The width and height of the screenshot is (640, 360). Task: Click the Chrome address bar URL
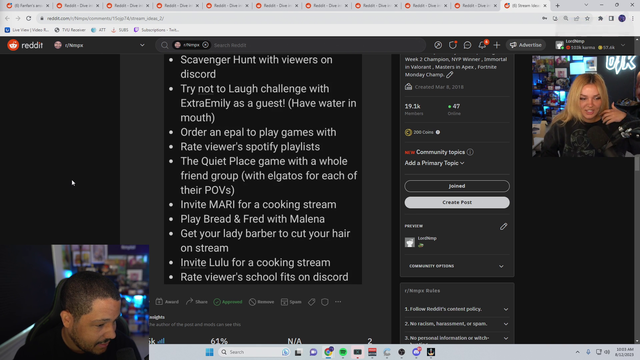pos(105,18)
